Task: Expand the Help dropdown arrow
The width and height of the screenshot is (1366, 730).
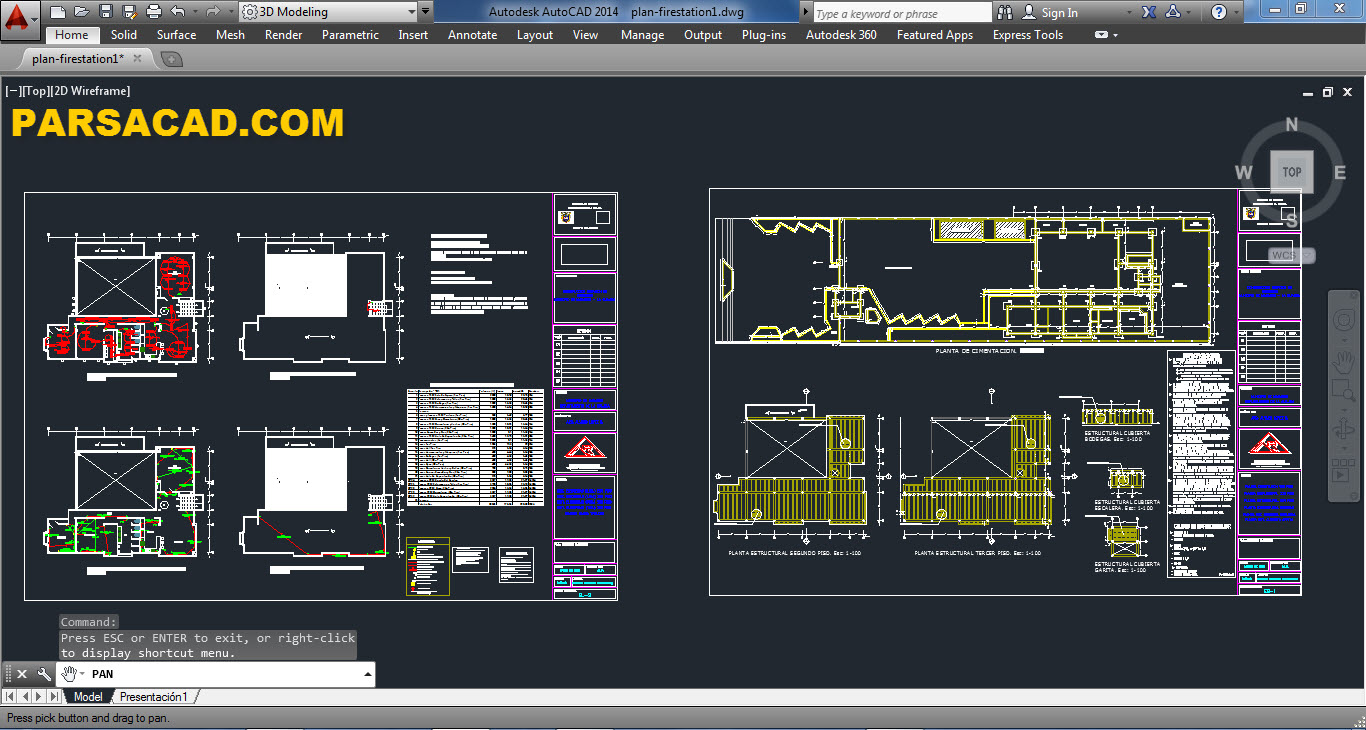Action: (x=1235, y=12)
